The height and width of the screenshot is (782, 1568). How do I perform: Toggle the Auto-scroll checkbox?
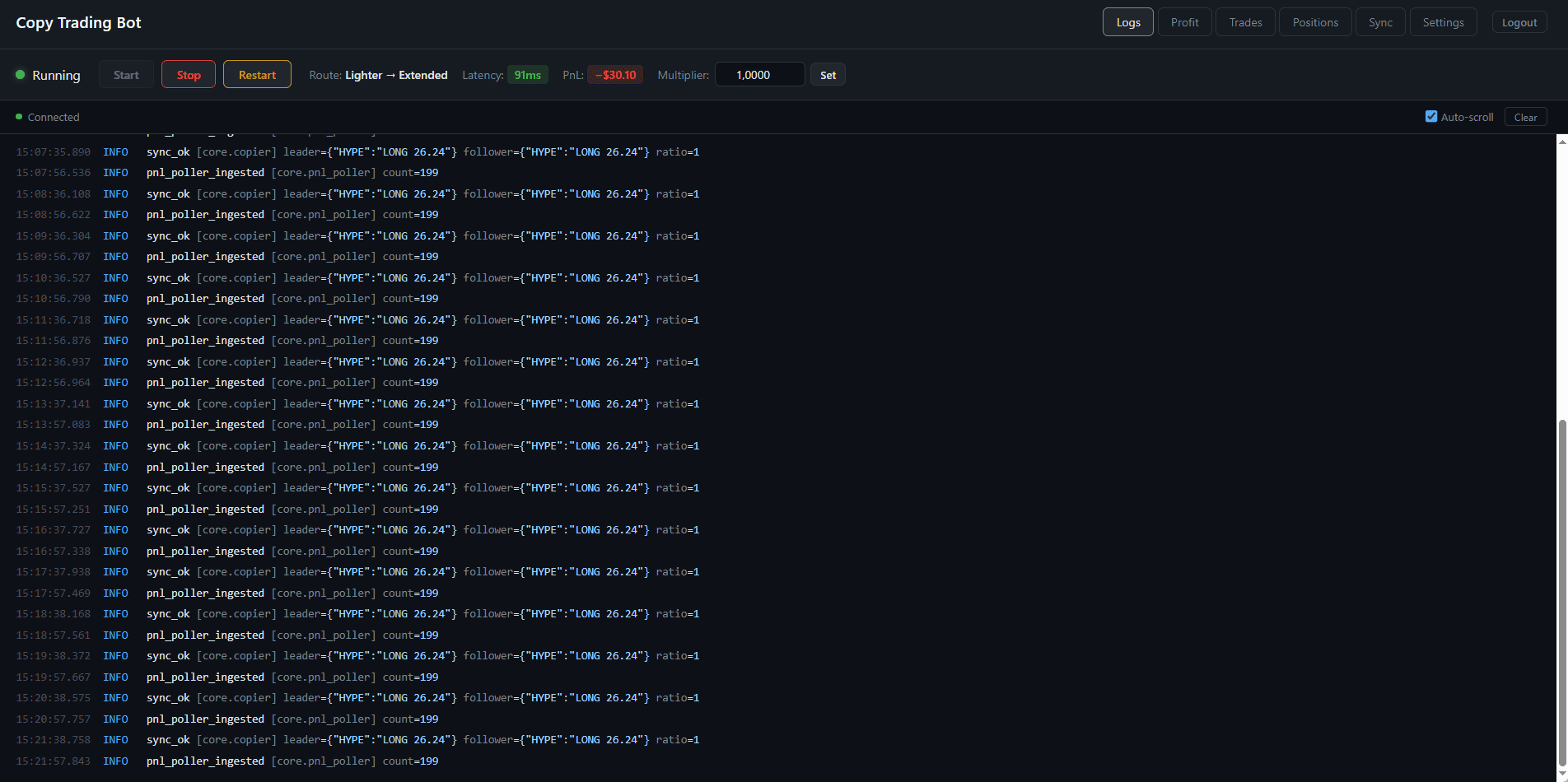point(1431,116)
